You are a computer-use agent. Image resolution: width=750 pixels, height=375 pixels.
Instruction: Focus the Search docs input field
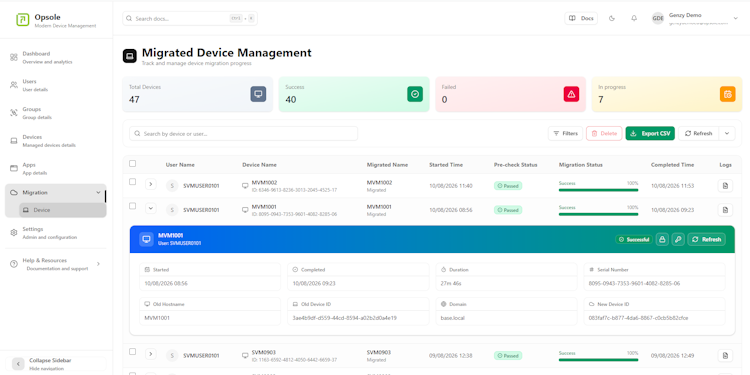point(190,19)
